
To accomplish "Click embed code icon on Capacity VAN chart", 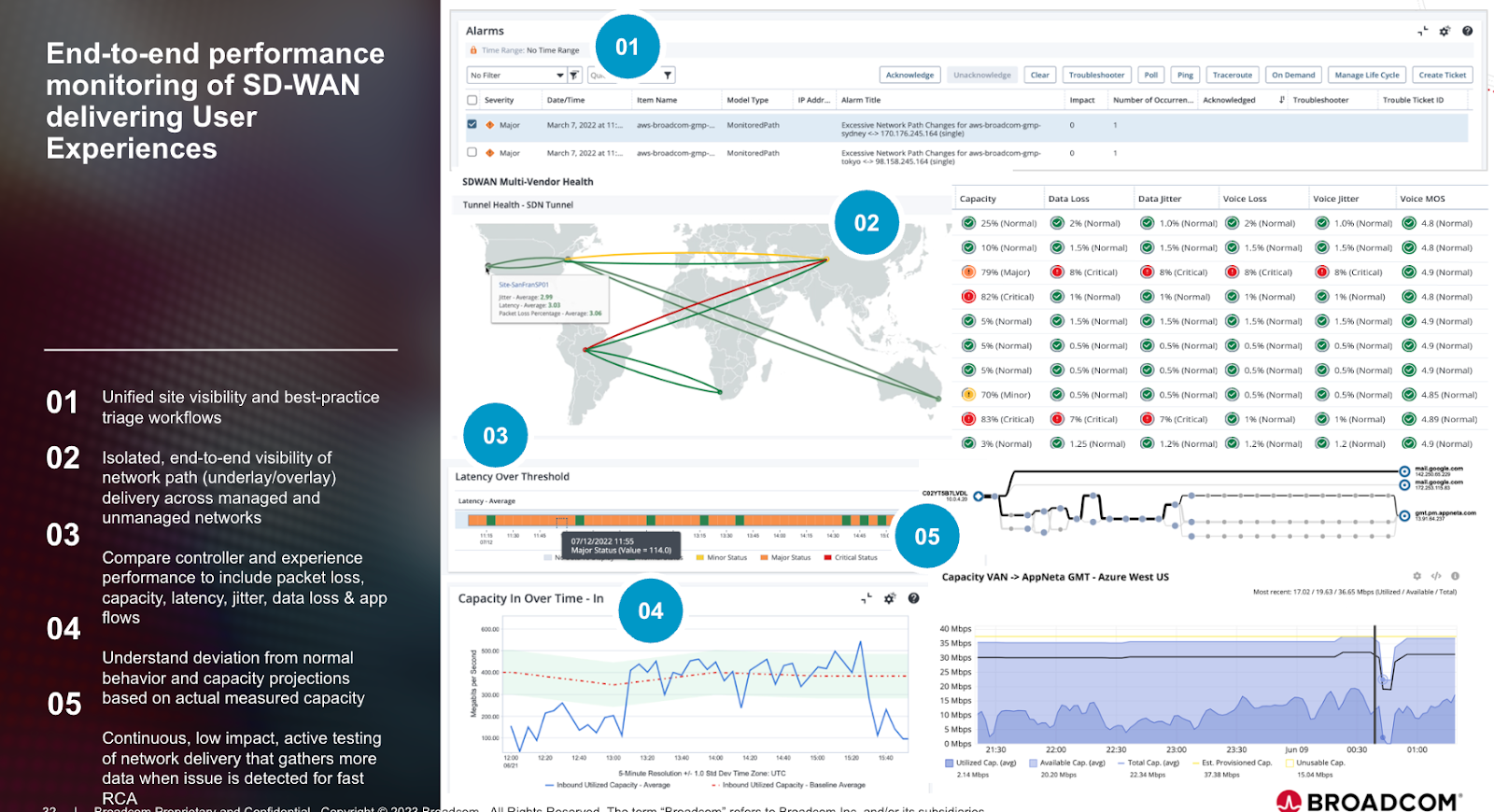I will coord(1436,577).
